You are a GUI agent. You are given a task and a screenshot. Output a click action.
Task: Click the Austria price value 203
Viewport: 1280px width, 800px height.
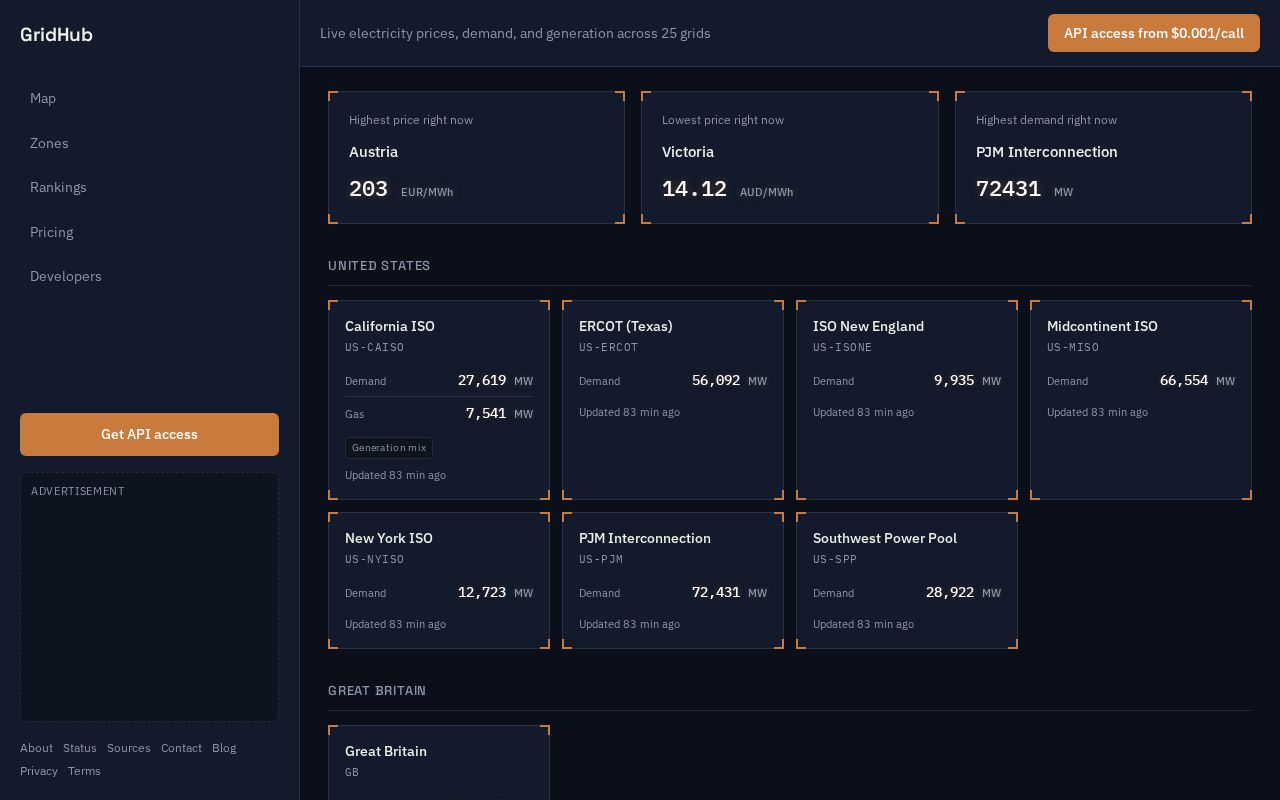[x=368, y=189]
